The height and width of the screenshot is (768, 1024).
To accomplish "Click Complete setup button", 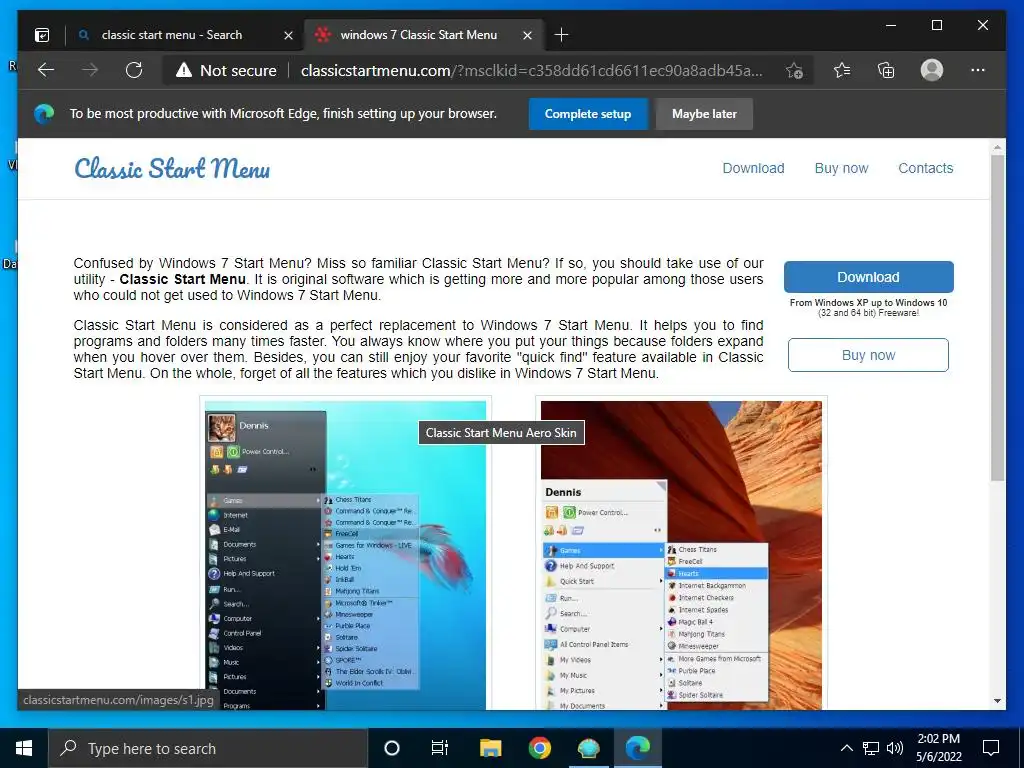I will (x=588, y=114).
